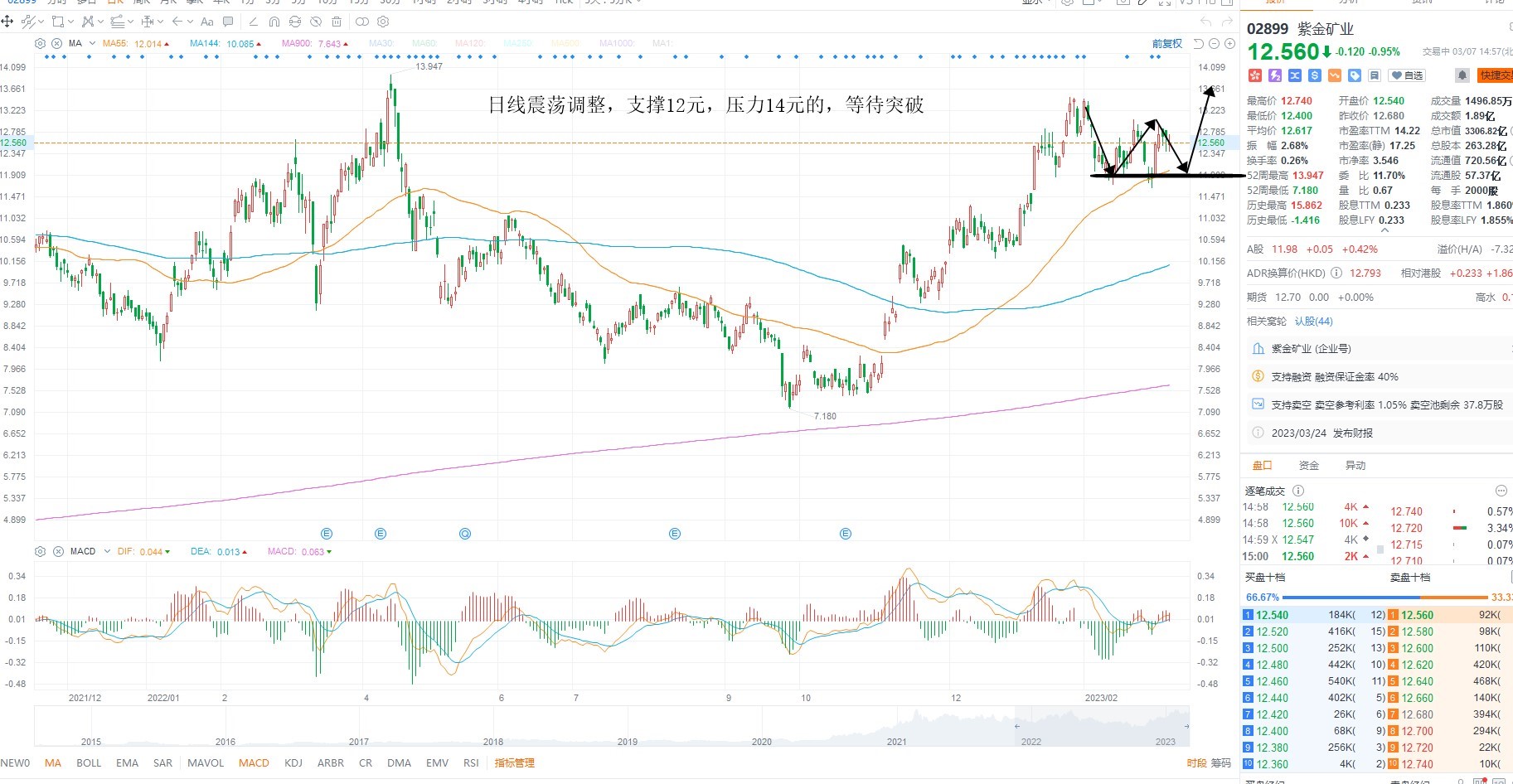The height and width of the screenshot is (784, 1513).
Task: Select the measure range tool
Action: coord(147,22)
